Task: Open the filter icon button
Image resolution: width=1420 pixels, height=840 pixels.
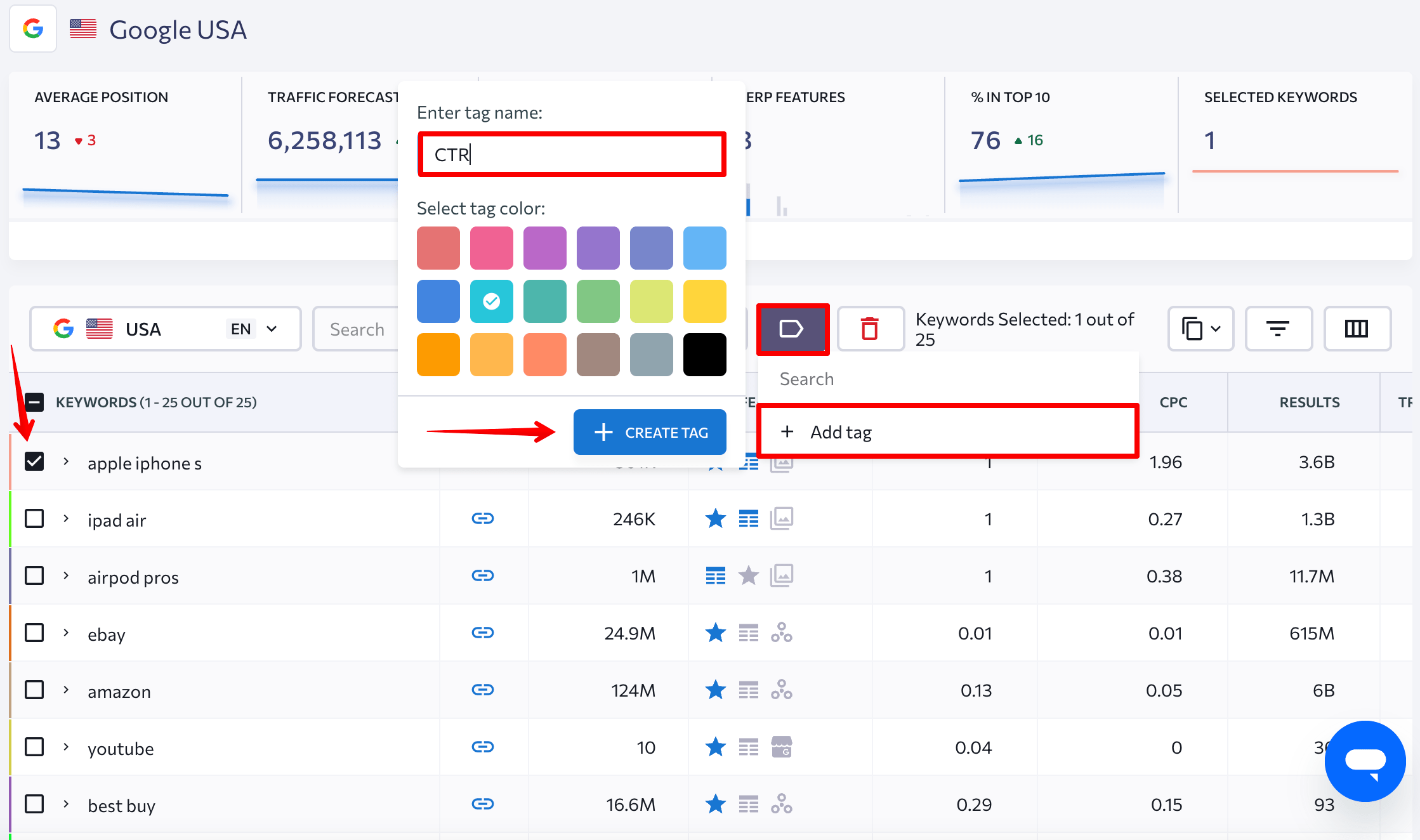Action: point(1278,329)
